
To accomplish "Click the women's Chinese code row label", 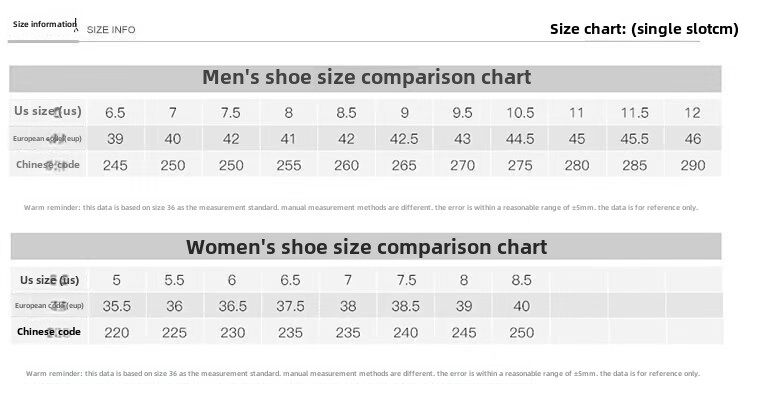I will coord(48,331).
